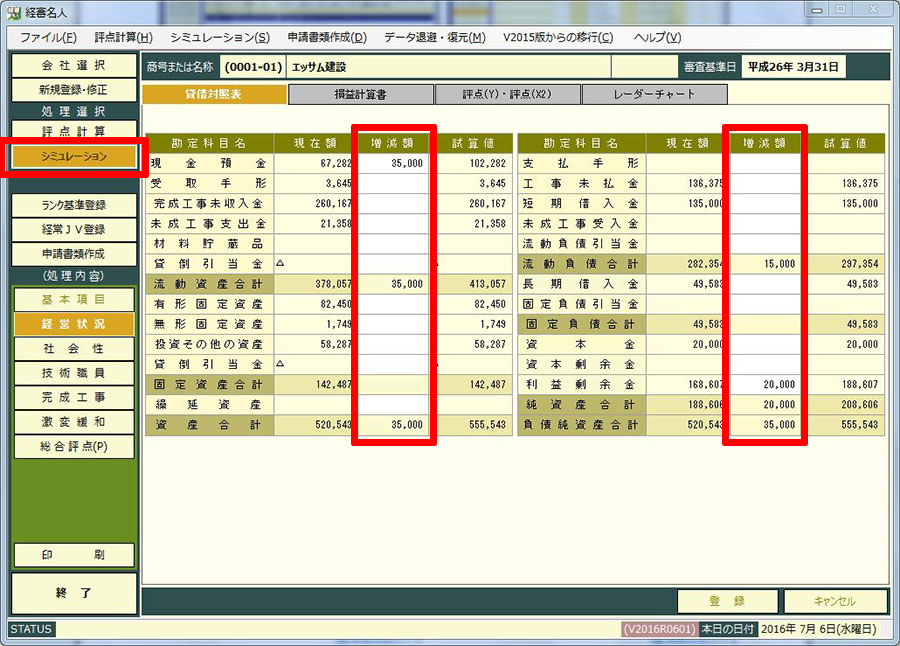This screenshot has width=900, height=646.
Task: Click the 新規登録・修正 button
Action: pyautogui.click(x=73, y=90)
